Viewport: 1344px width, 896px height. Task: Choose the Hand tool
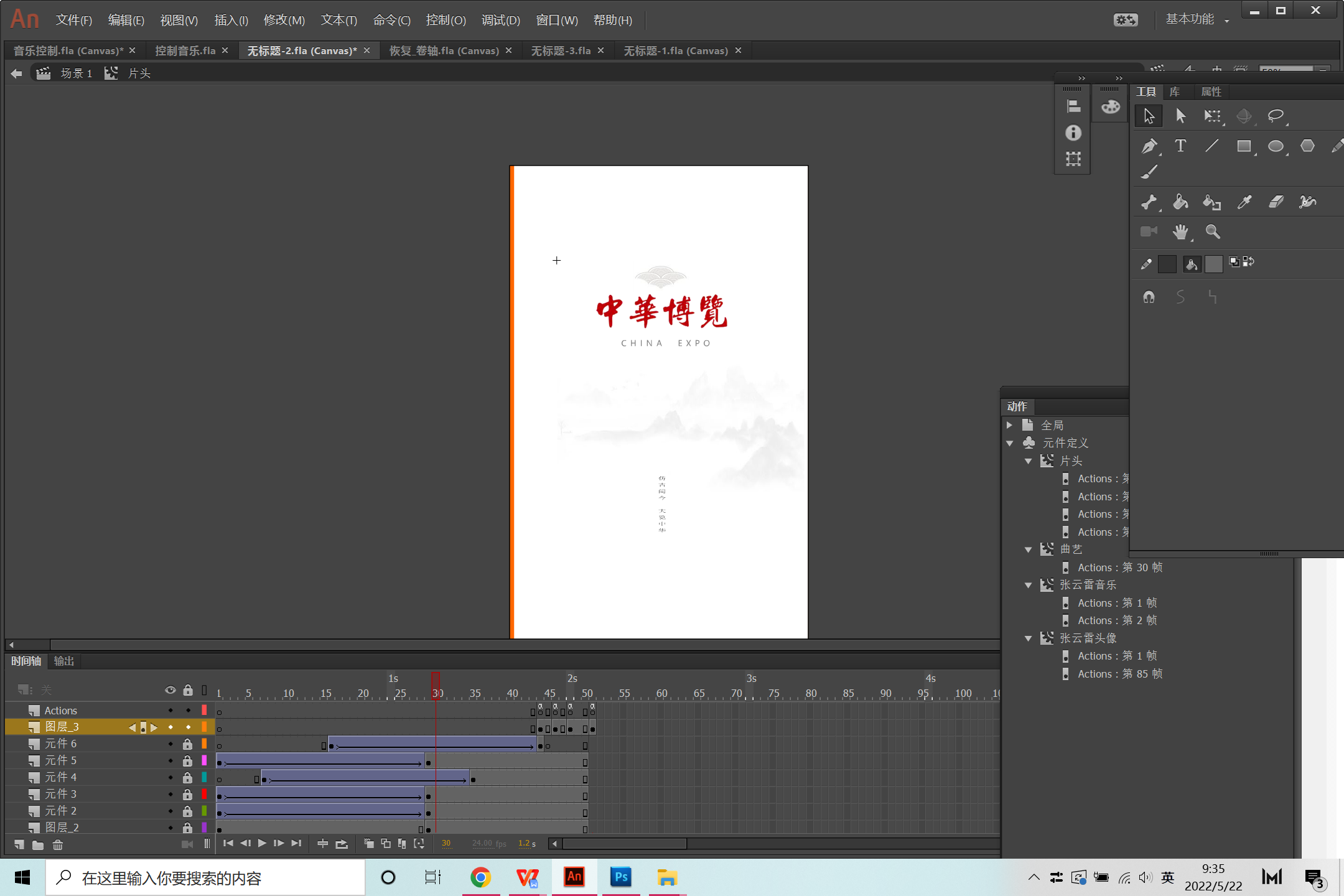coord(1180,232)
